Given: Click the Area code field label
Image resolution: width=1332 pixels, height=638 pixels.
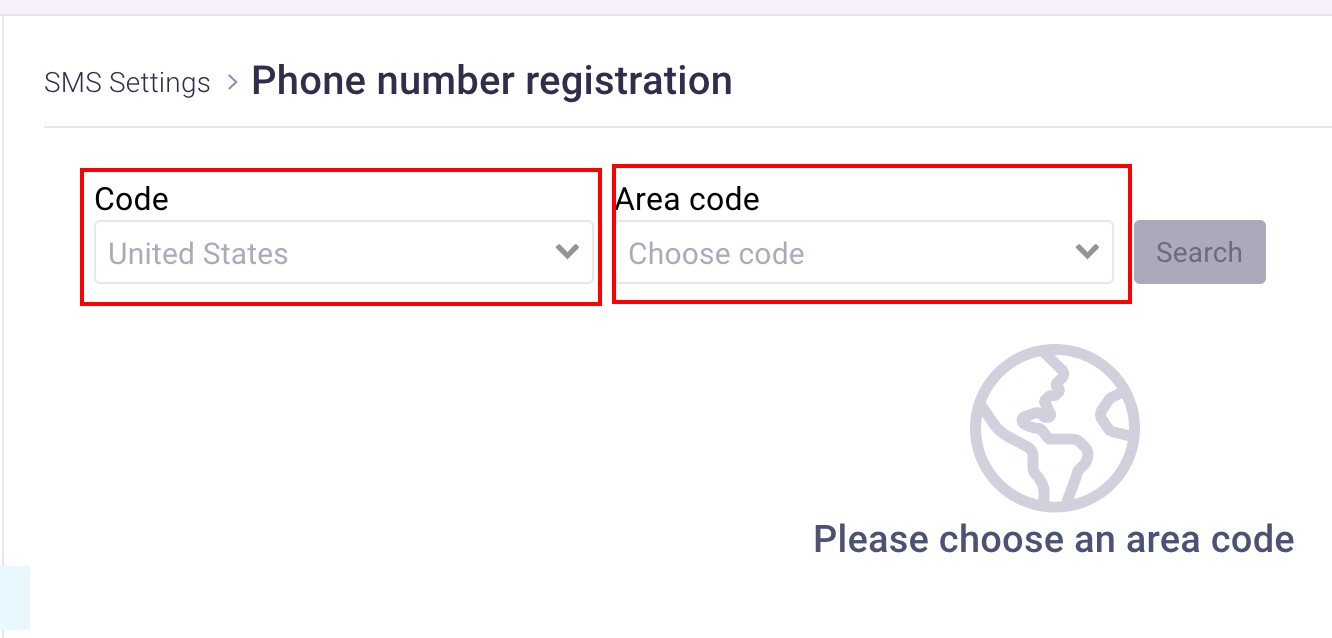Looking at the screenshot, I should point(687,199).
